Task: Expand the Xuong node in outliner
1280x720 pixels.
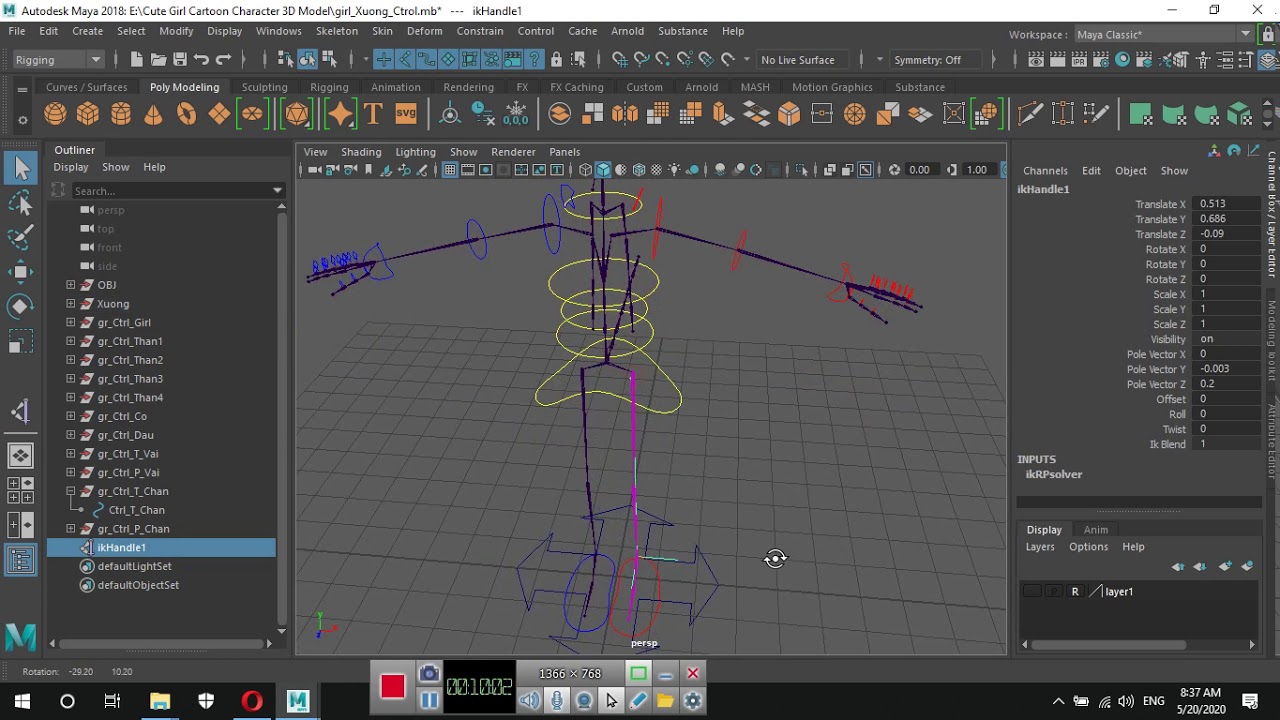Action: tap(71, 304)
